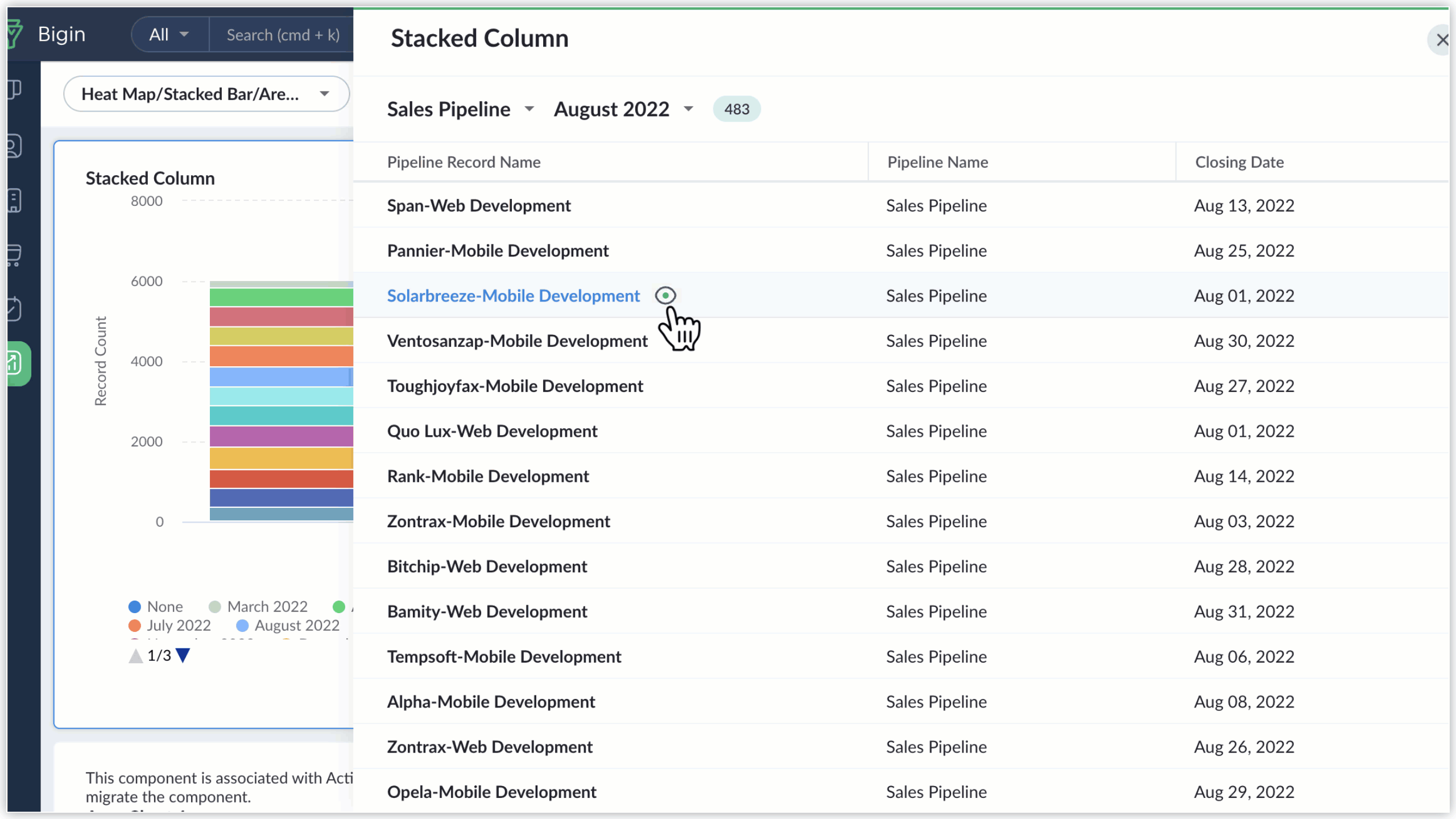Select the Closing Date column header

point(1240,162)
